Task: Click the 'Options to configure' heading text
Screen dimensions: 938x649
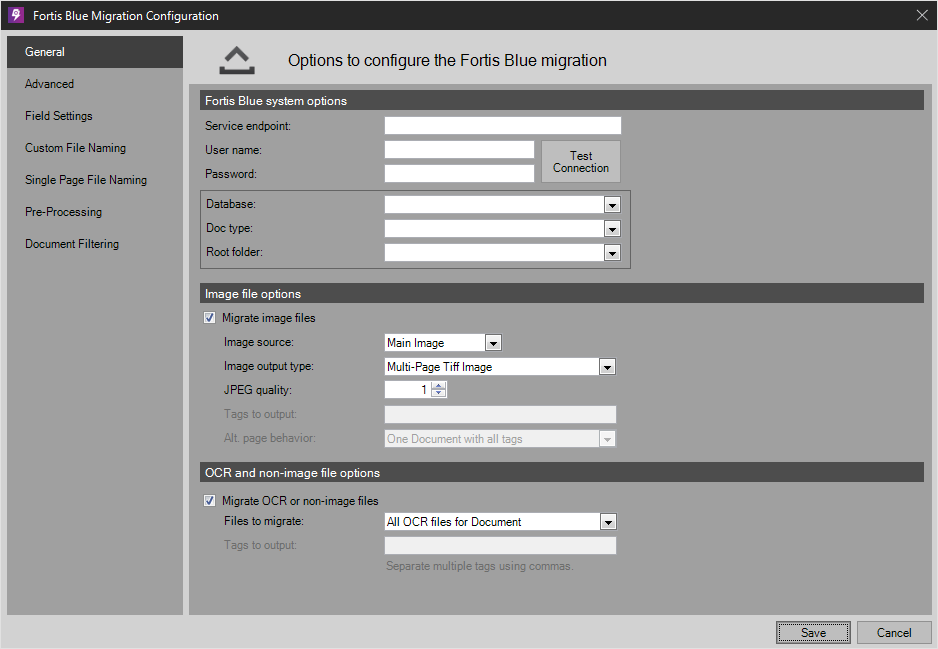Action: click(x=447, y=60)
